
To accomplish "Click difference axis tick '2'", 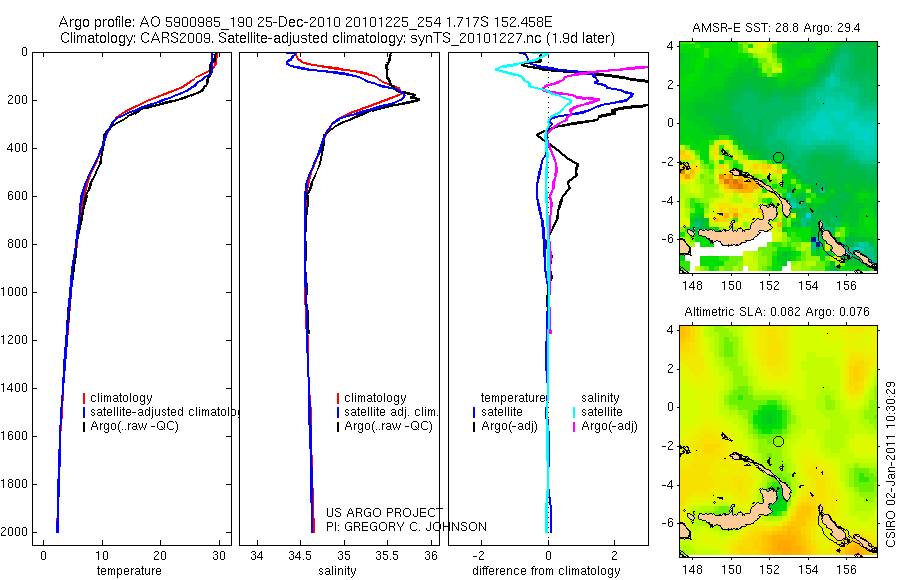I will point(615,555).
